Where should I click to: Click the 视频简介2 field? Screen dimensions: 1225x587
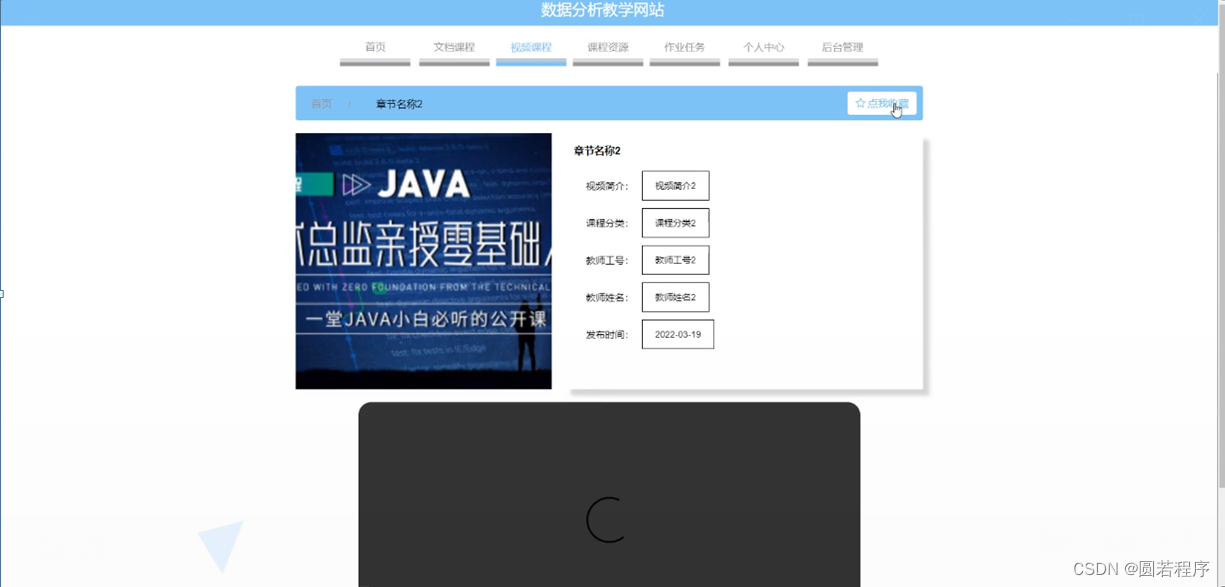pyautogui.click(x=675, y=185)
